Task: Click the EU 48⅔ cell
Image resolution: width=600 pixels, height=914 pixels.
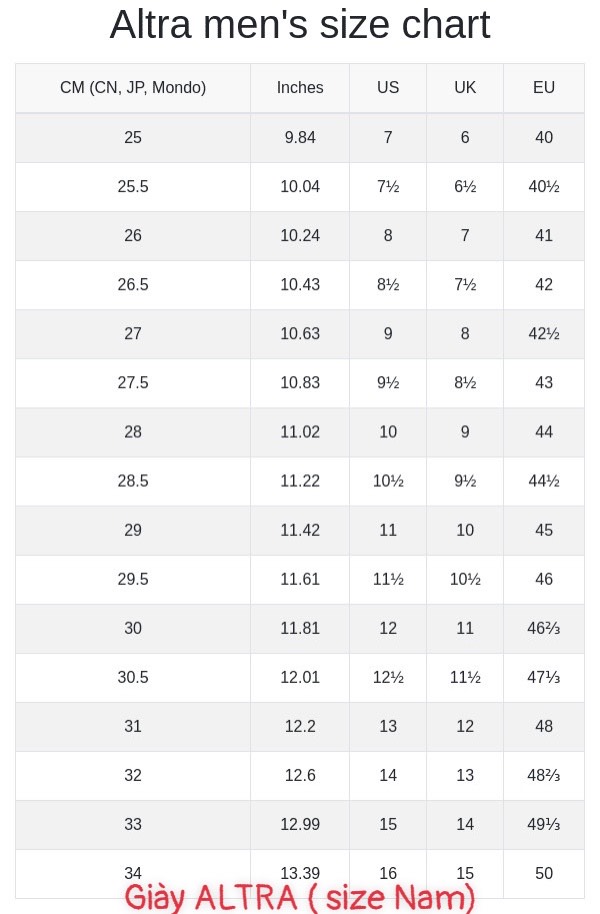Action: (x=543, y=775)
